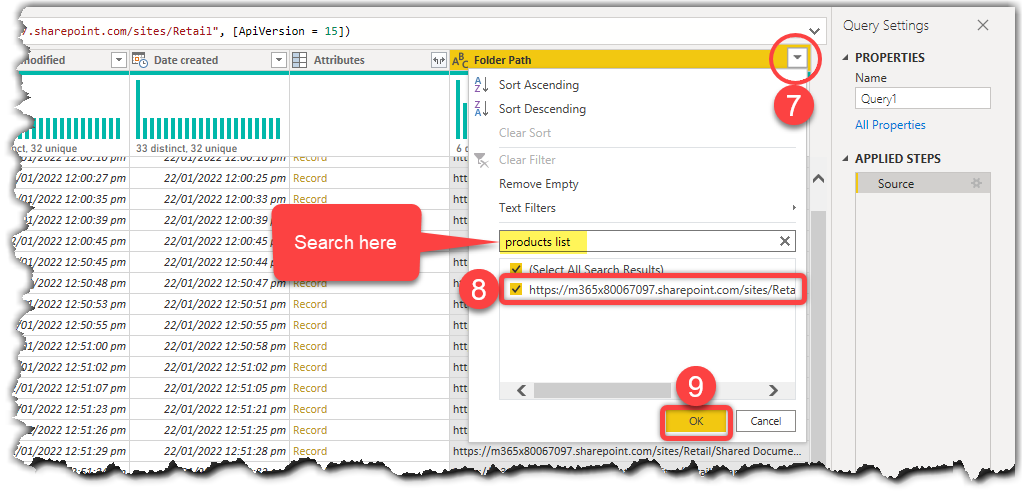Open the Text Filters submenu
The height and width of the screenshot is (495, 1023).
(x=527, y=207)
